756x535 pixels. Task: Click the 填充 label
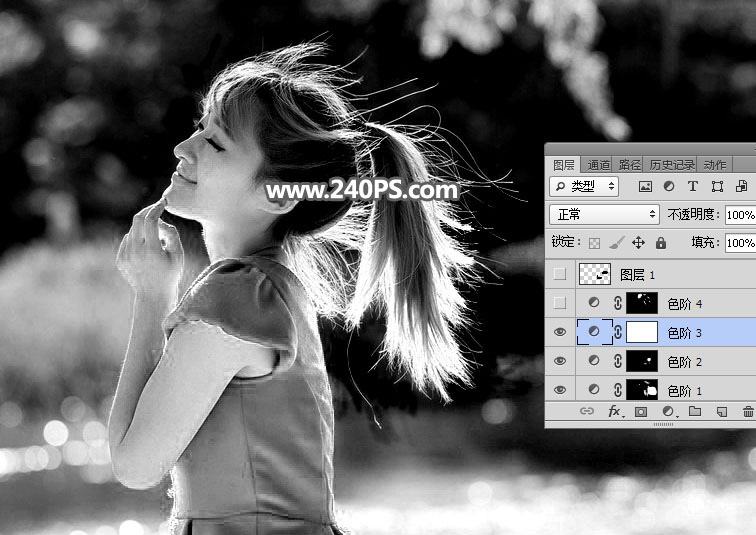(x=705, y=242)
